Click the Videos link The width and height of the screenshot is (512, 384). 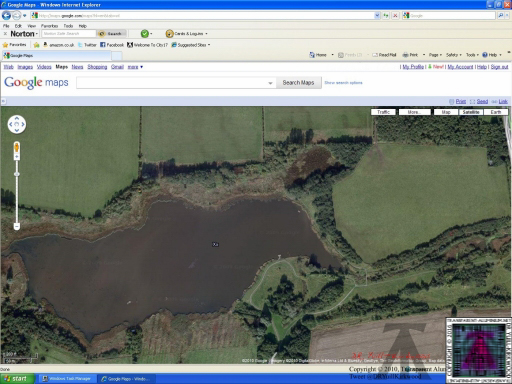(44, 67)
